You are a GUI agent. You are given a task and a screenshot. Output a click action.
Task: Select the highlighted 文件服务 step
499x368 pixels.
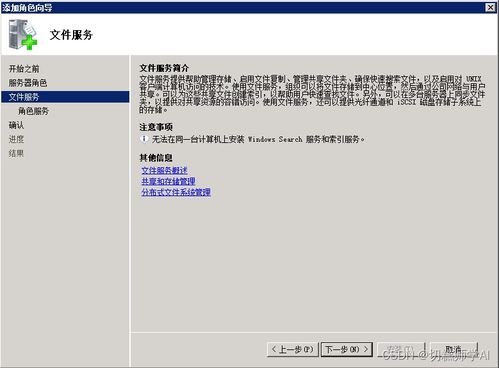pos(65,97)
